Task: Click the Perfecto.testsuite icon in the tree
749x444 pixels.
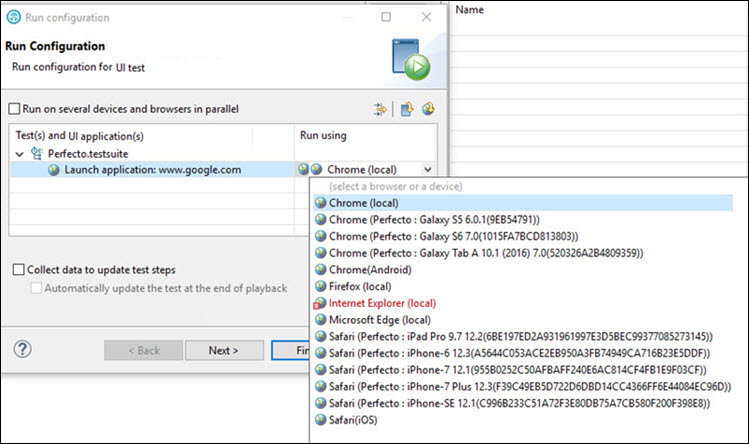Action: 38,154
